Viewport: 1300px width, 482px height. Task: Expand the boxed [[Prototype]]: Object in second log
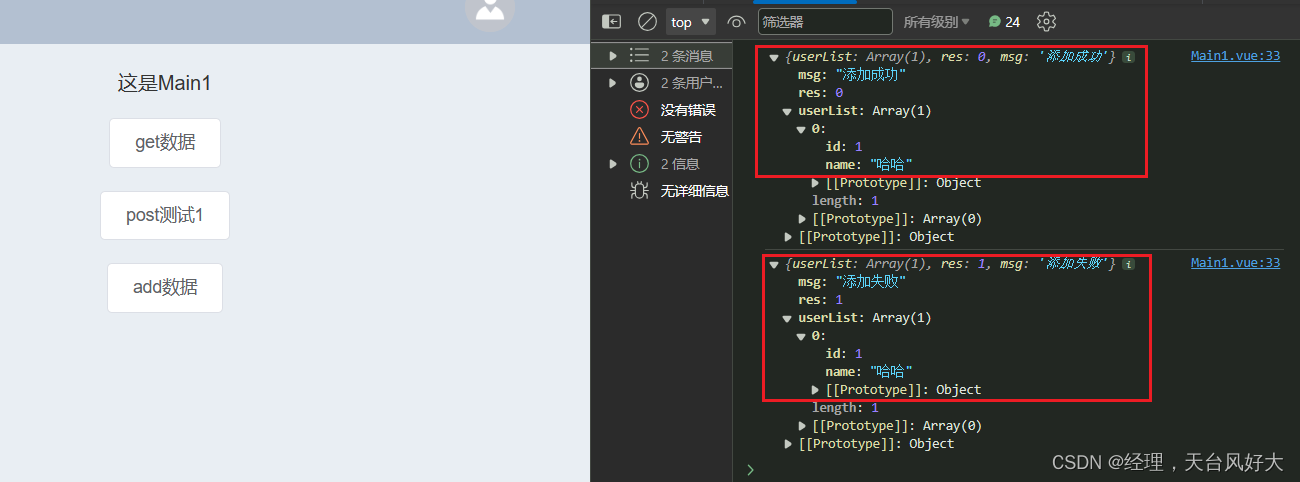pyautogui.click(x=816, y=390)
